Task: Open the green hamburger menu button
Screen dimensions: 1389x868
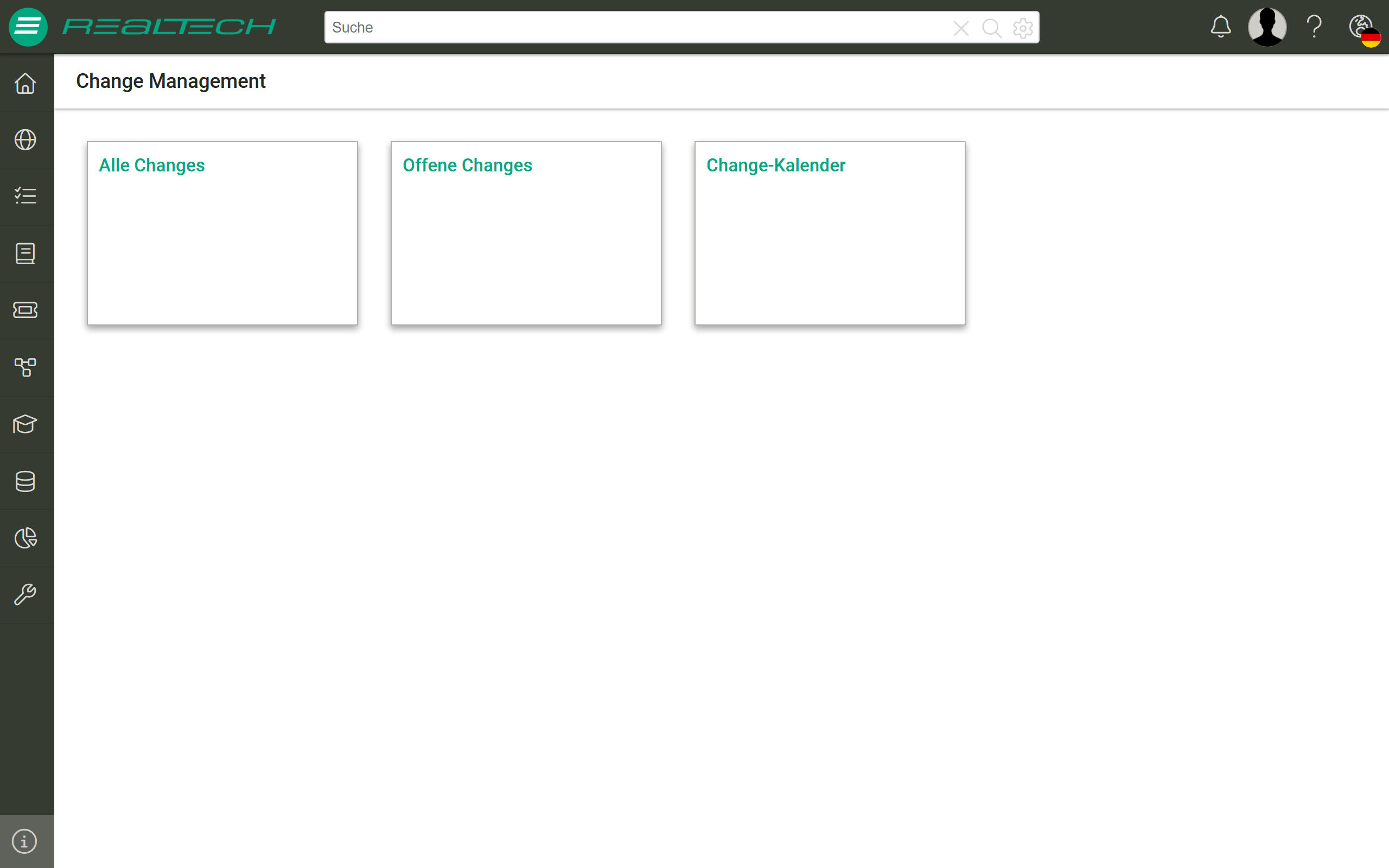Action: [x=28, y=27]
